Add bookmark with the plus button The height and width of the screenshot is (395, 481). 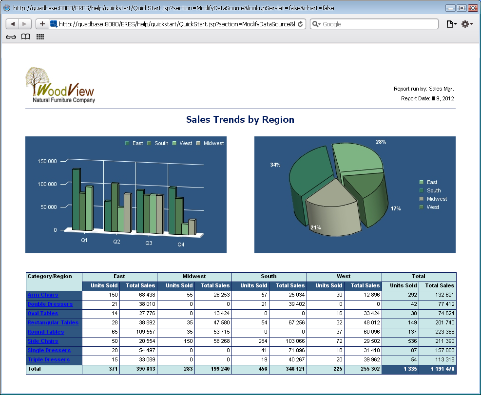click(x=42, y=24)
